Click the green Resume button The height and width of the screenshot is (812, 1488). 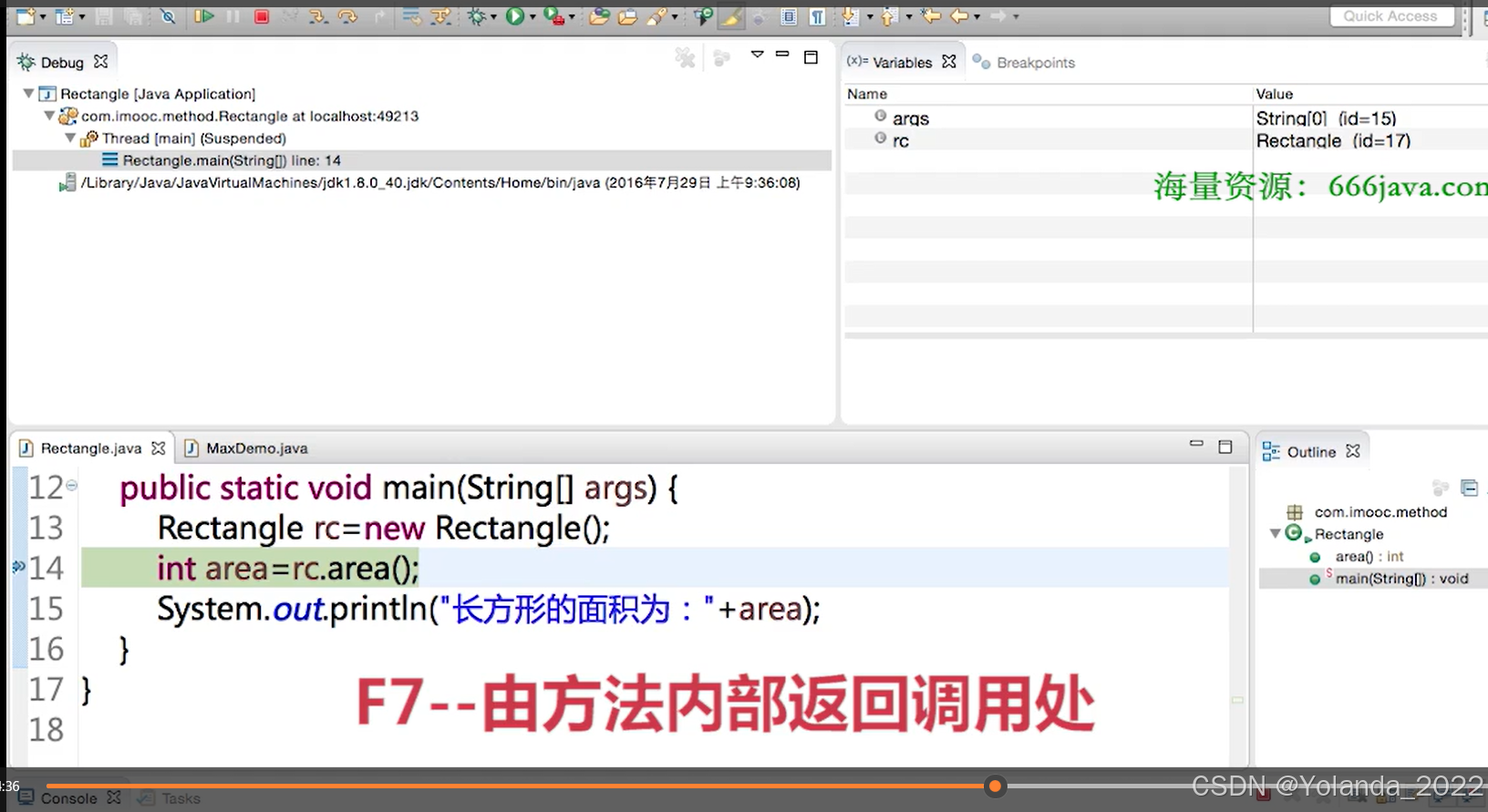tap(203, 16)
